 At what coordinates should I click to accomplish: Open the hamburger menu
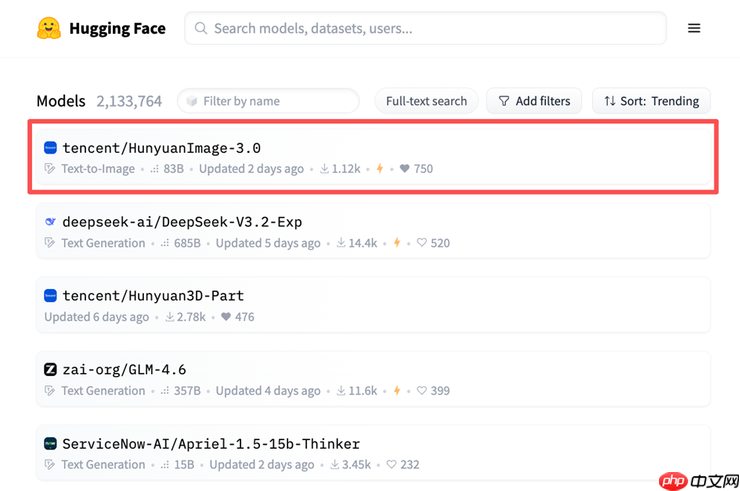point(694,28)
